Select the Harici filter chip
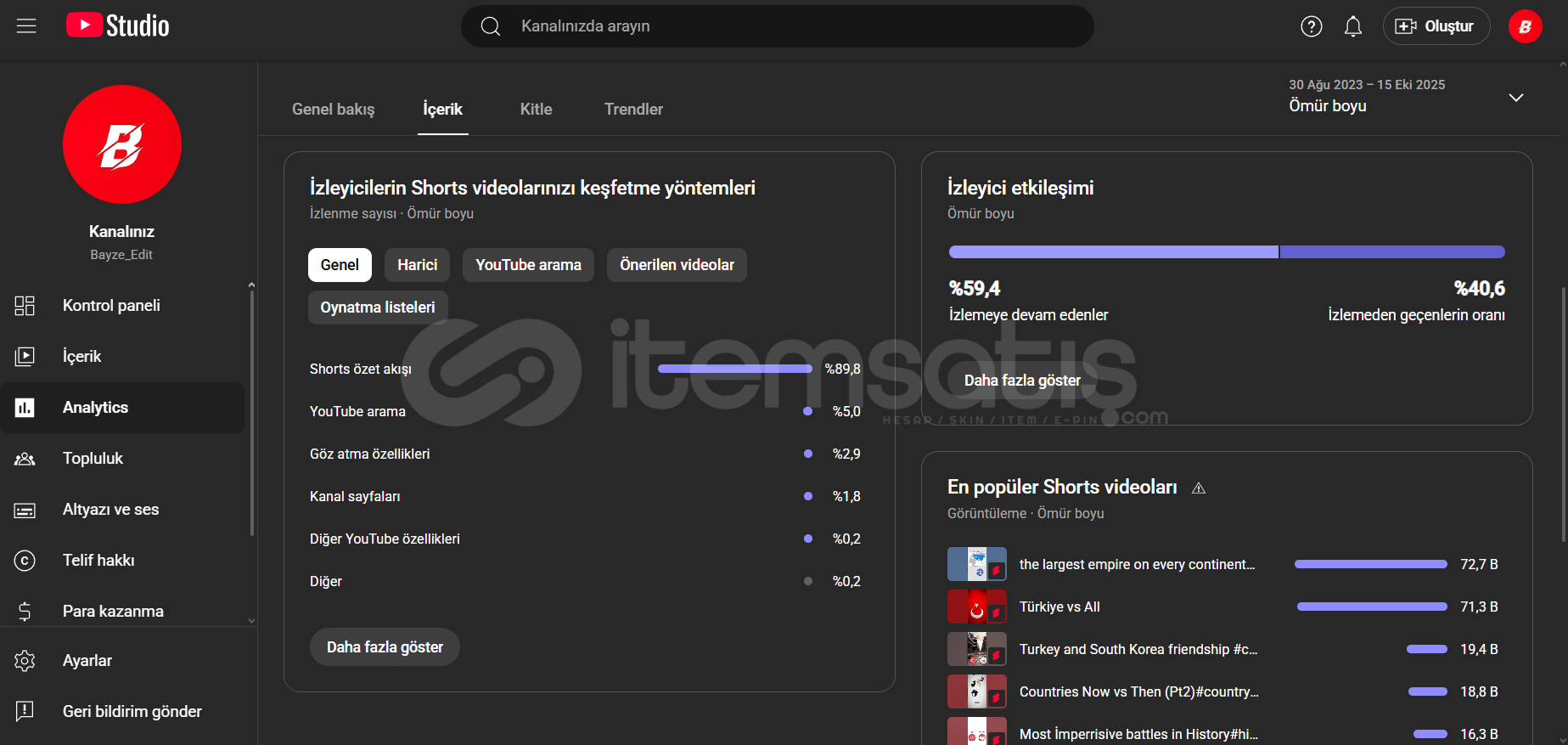Viewport: 1568px width, 745px height. [x=417, y=265]
